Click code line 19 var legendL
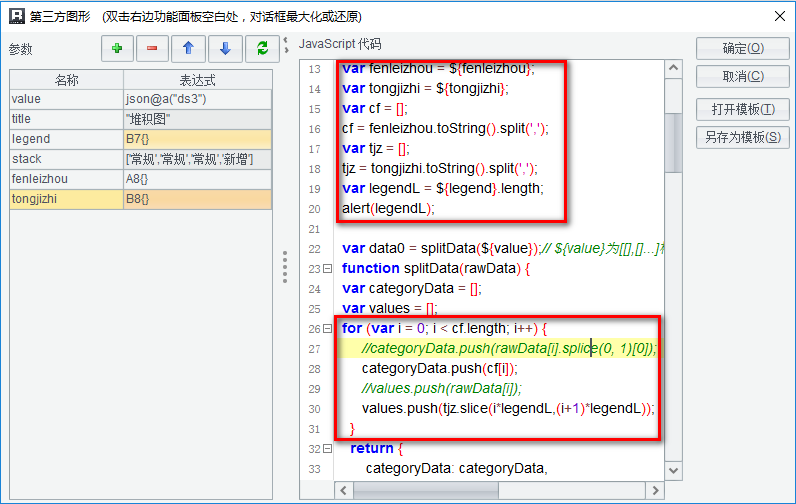Image resolution: width=796 pixels, height=504 pixels. pyautogui.click(x=443, y=188)
